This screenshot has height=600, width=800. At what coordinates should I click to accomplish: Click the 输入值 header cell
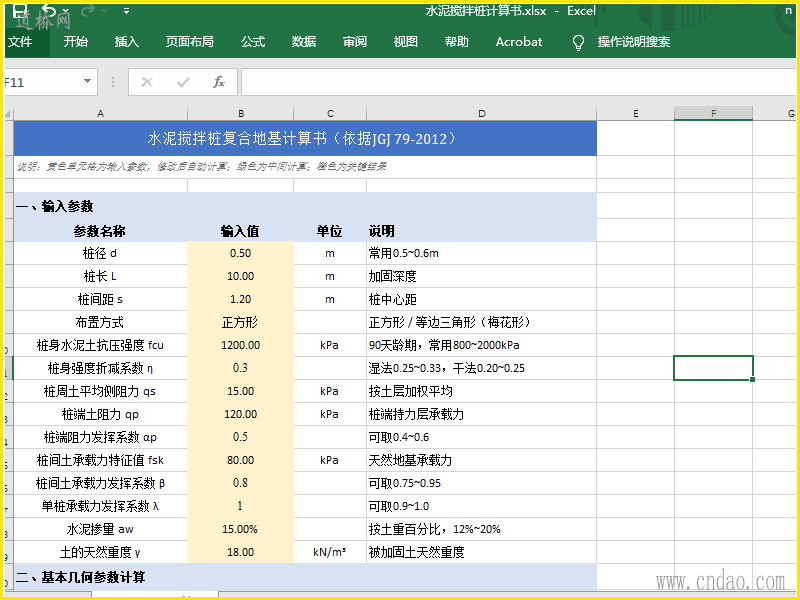240,231
